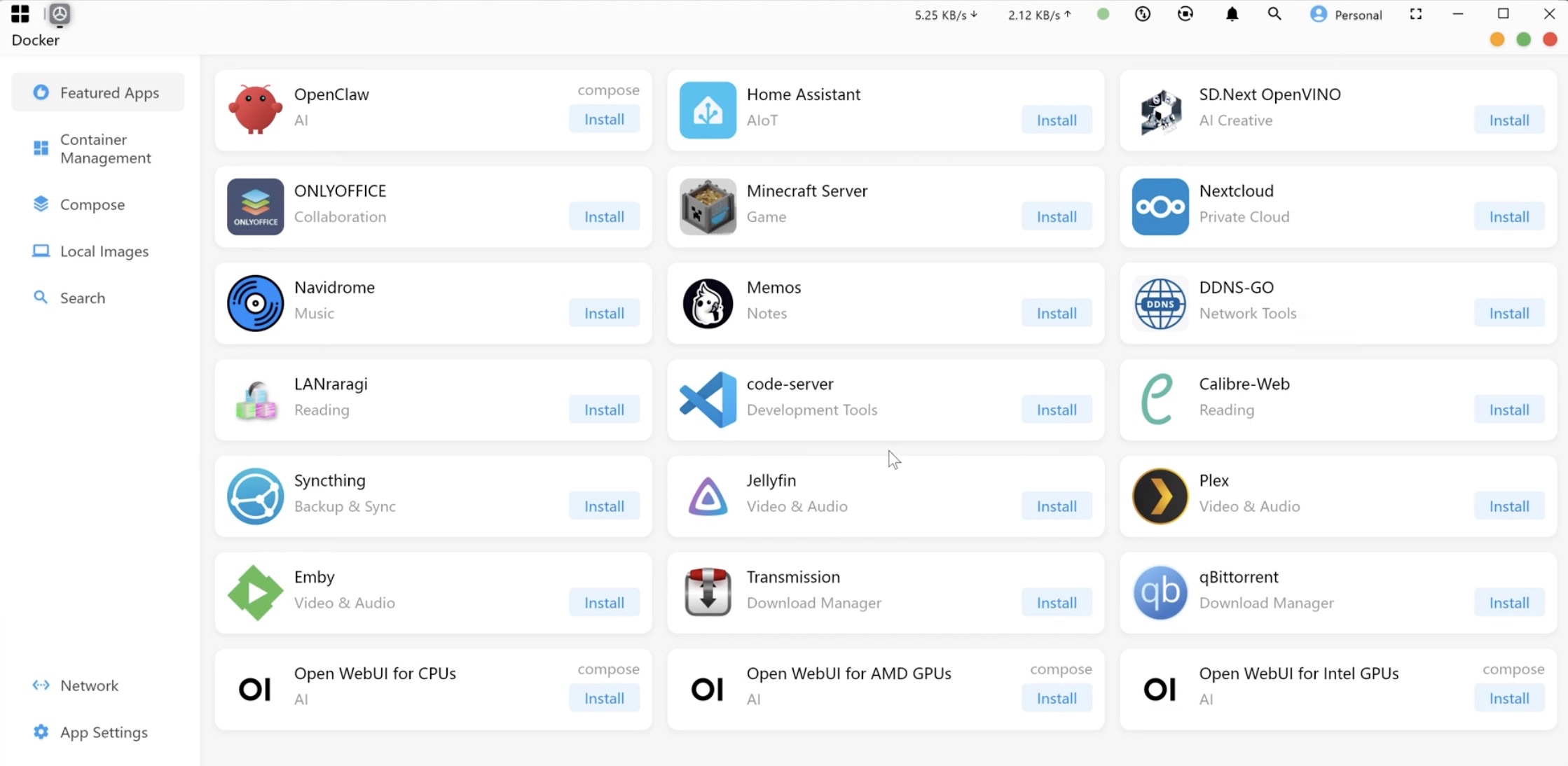The width and height of the screenshot is (1568, 766).
Task: Click the code-server VS Code icon
Action: (708, 400)
